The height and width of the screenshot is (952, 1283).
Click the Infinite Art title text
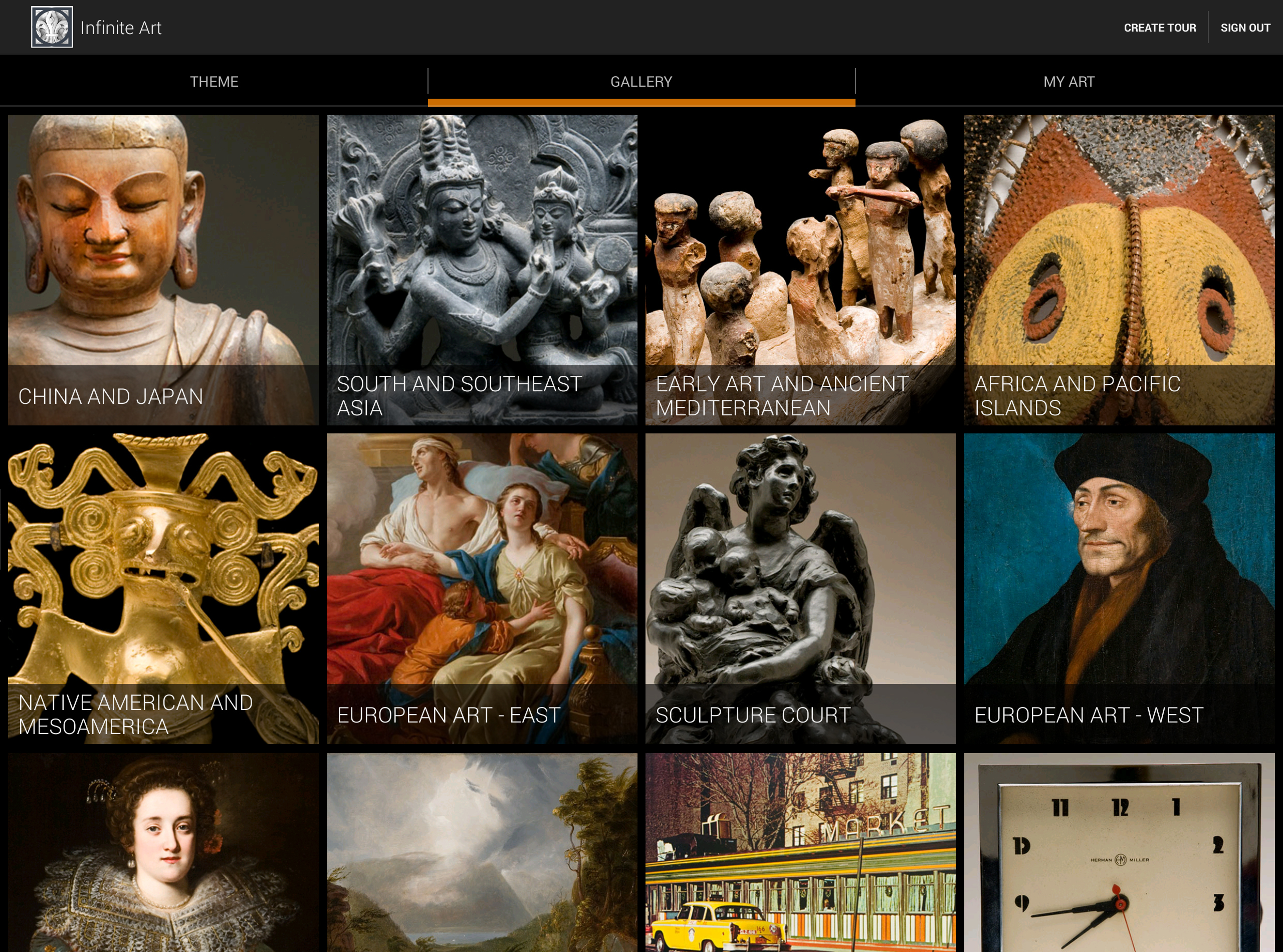point(120,28)
